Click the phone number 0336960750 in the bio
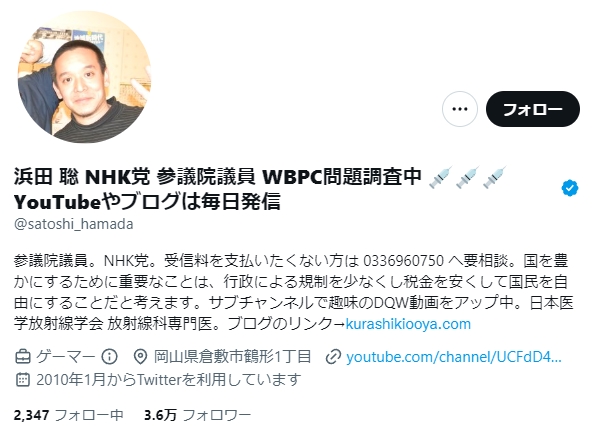Image resolution: width=595 pixels, height=426 pixels. tap(403, 261)
